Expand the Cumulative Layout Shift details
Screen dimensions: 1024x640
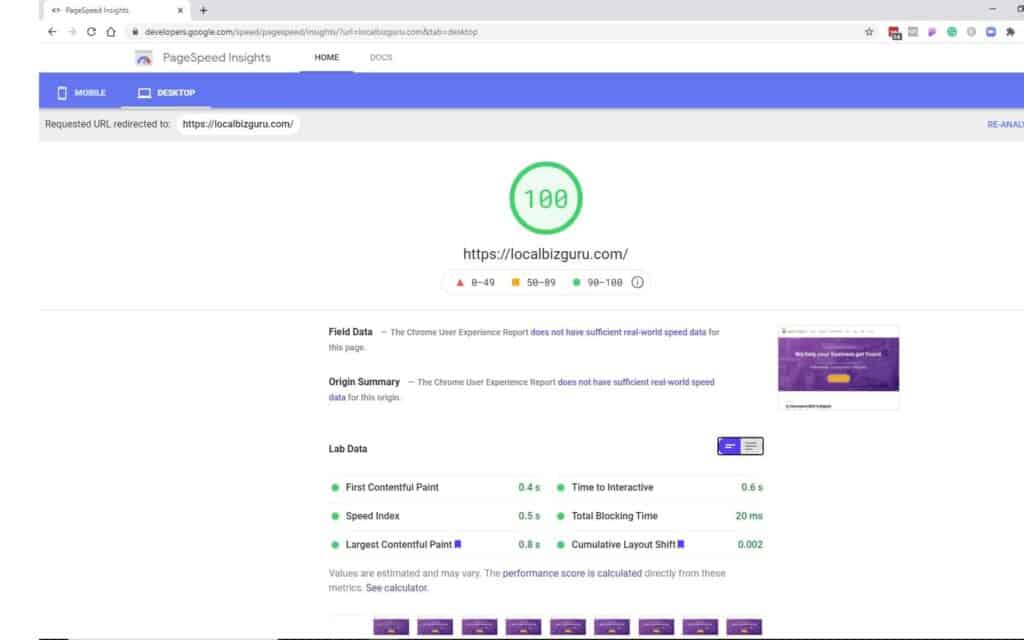click(x=683, y=544)
